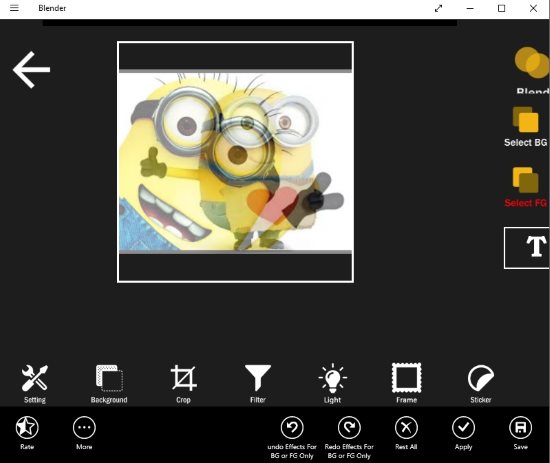Open the Frame tool
Image resolution: width=550 pixels, height=463 pixels.
[x=407, y=384]
